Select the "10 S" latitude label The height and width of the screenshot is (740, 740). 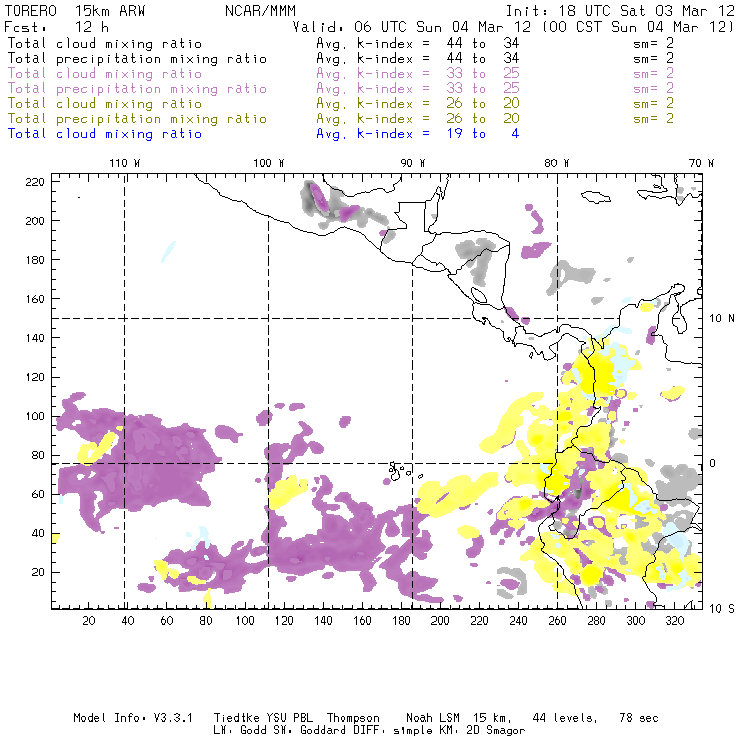tap(722, 609)
